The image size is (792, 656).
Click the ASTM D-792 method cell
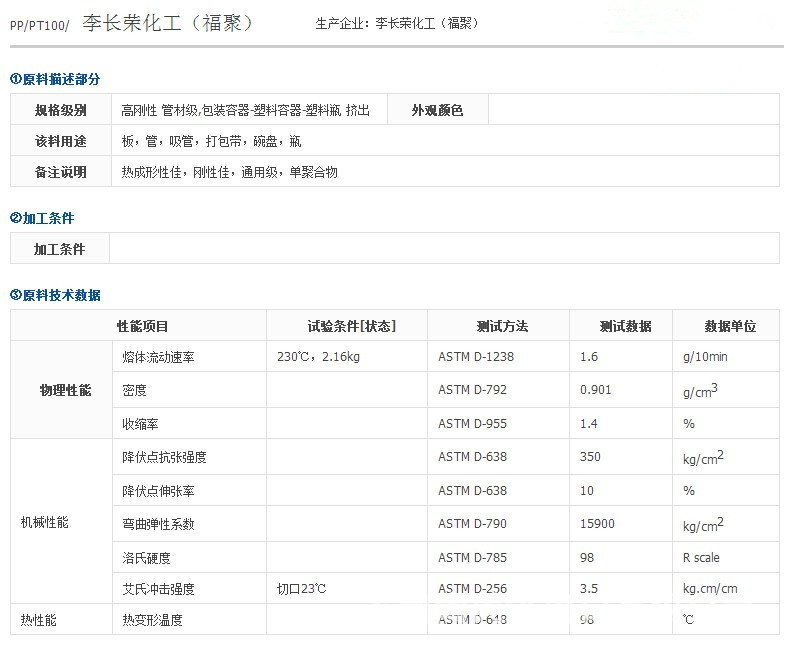coord(499,390)
